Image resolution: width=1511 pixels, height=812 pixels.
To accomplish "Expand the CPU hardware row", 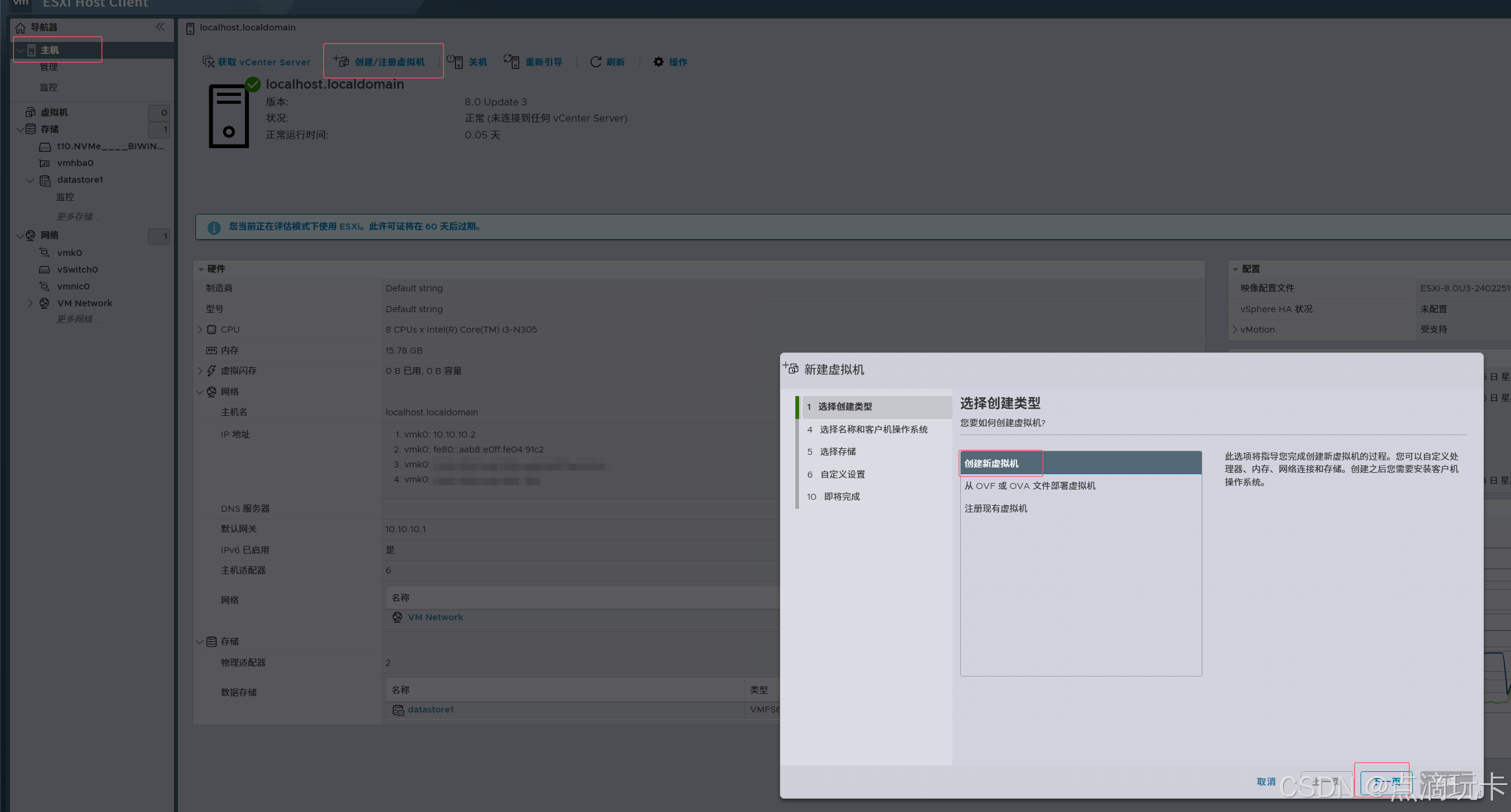I will click(x=200, y=330).
